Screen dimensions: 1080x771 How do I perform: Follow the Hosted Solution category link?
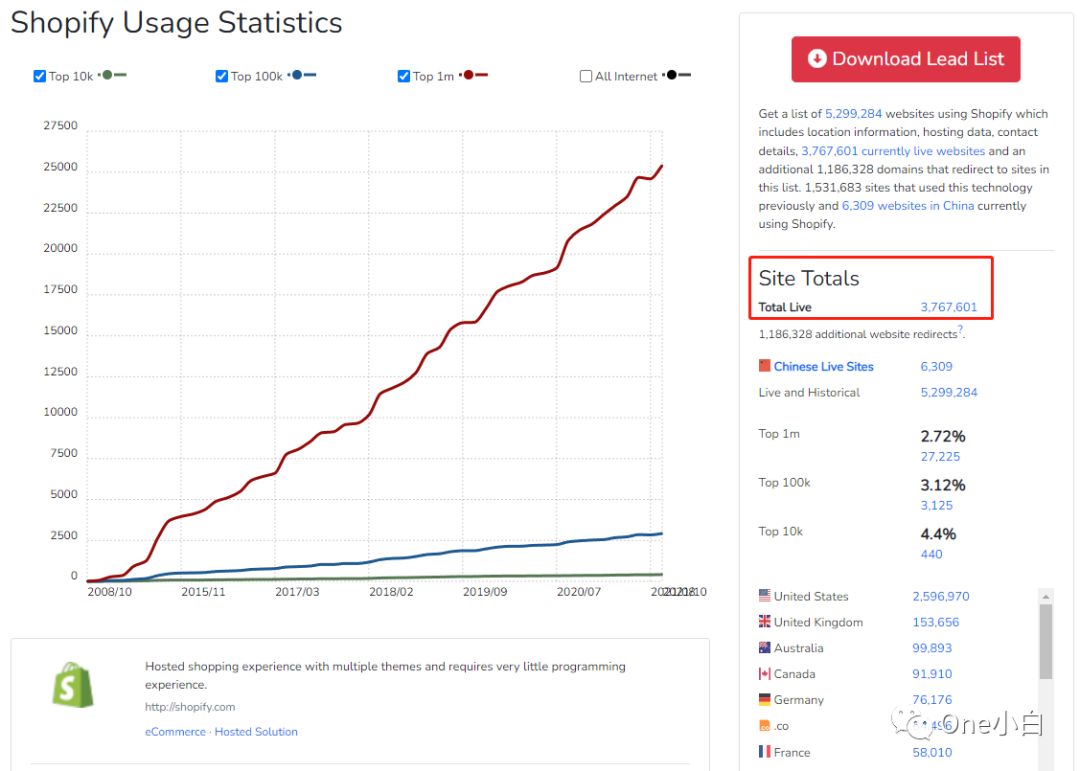(256, 732)
